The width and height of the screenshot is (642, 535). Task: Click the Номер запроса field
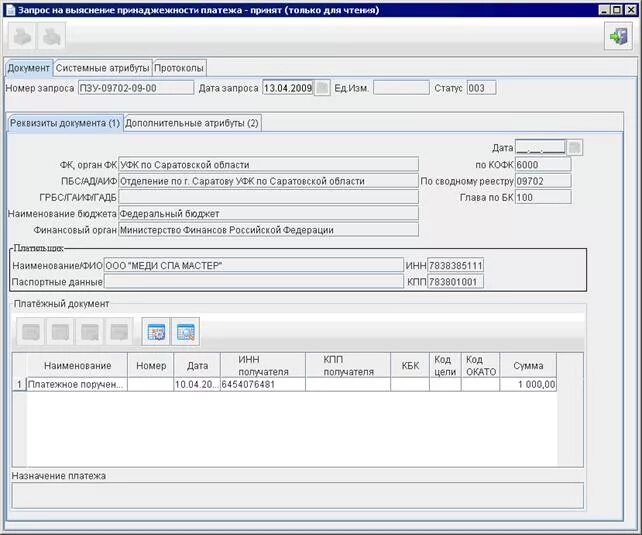(136, 88)
